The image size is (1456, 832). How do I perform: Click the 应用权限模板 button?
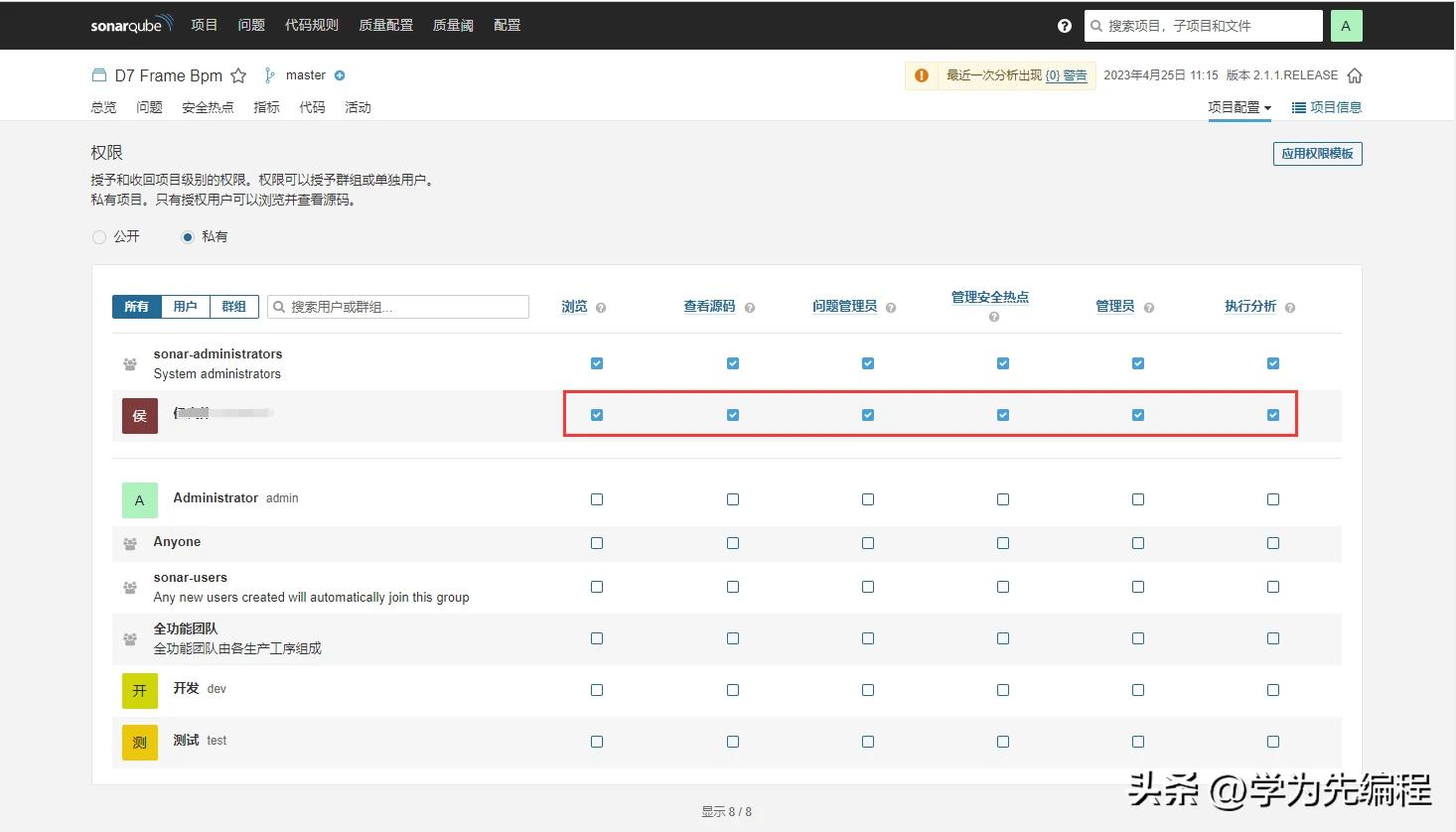pyautogui.click(x=1317, y=154)
